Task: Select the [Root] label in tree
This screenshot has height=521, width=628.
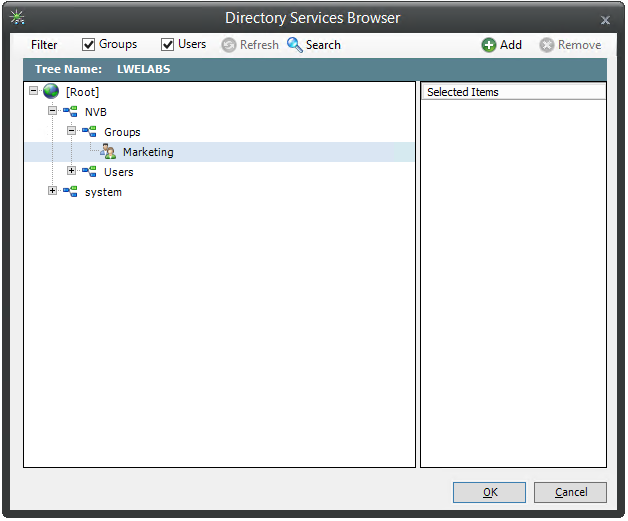Action: tap(83, 92)
